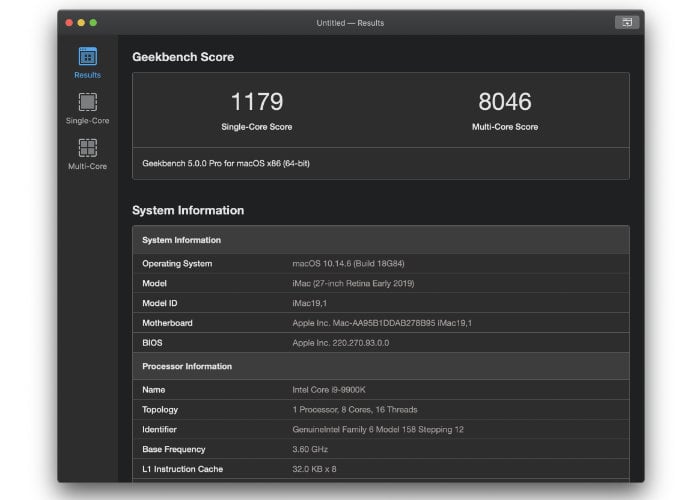Click the processor Name row label
The image size is (700, 500).
click(154, 390)
